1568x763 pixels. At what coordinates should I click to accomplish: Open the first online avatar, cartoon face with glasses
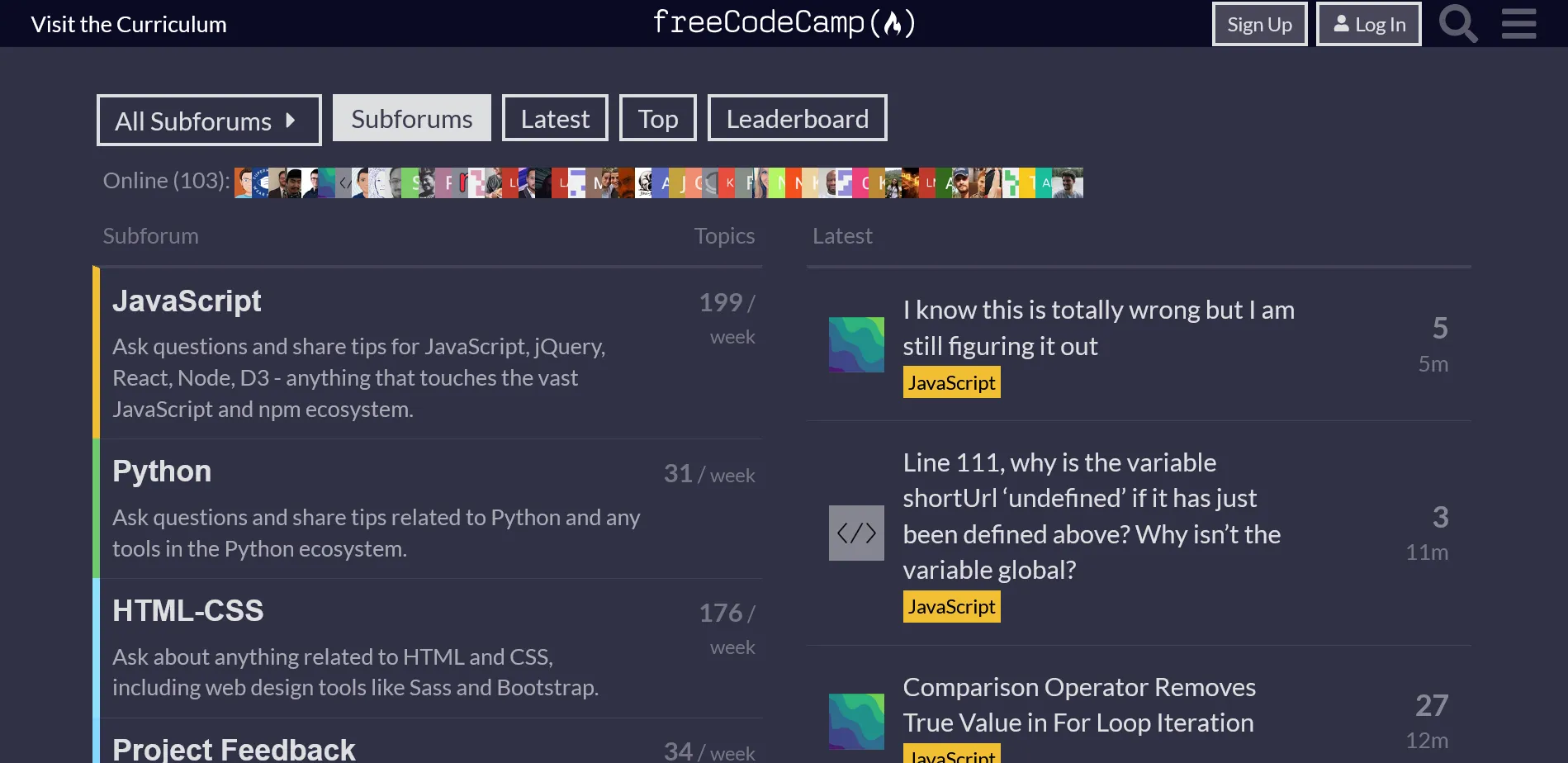[x=243, y=182]
